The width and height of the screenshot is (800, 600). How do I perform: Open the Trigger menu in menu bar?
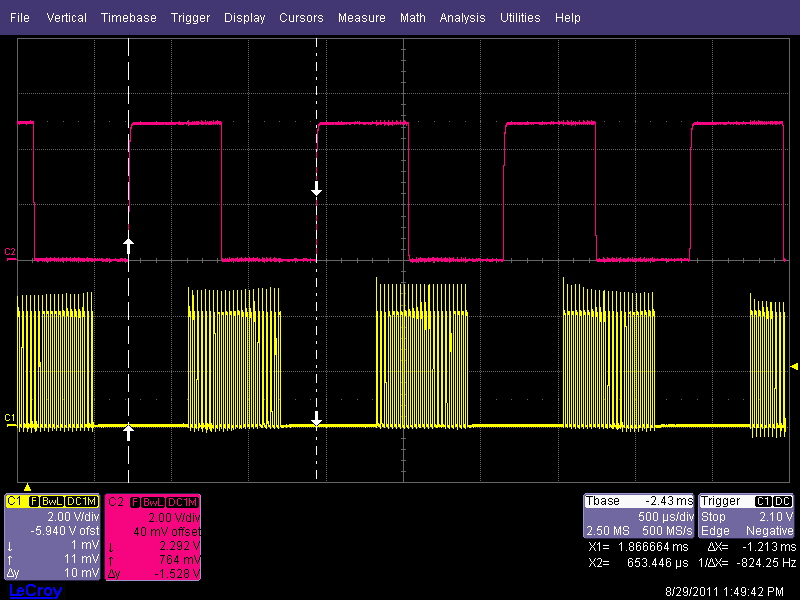190,17
